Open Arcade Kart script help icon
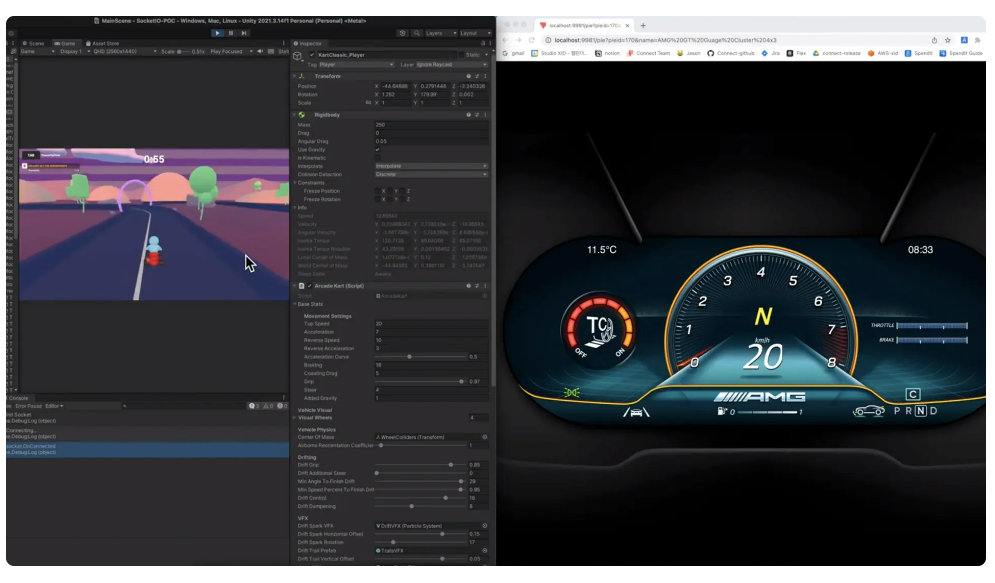The height and width of the screenshot is (583, 995). click(469, 286)
